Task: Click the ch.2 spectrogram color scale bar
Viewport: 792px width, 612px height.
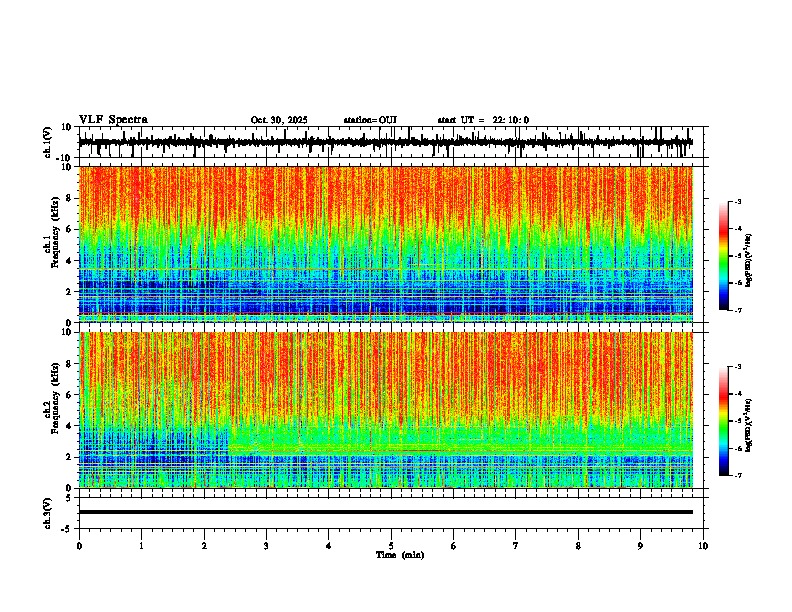Action: tap(724, 421)
